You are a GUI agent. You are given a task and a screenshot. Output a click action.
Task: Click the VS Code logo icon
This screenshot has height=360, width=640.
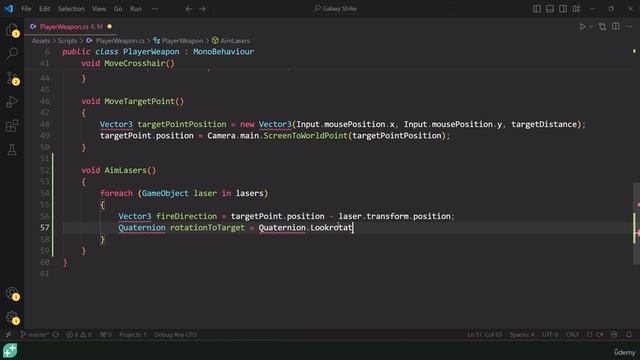tap(9, 9)
